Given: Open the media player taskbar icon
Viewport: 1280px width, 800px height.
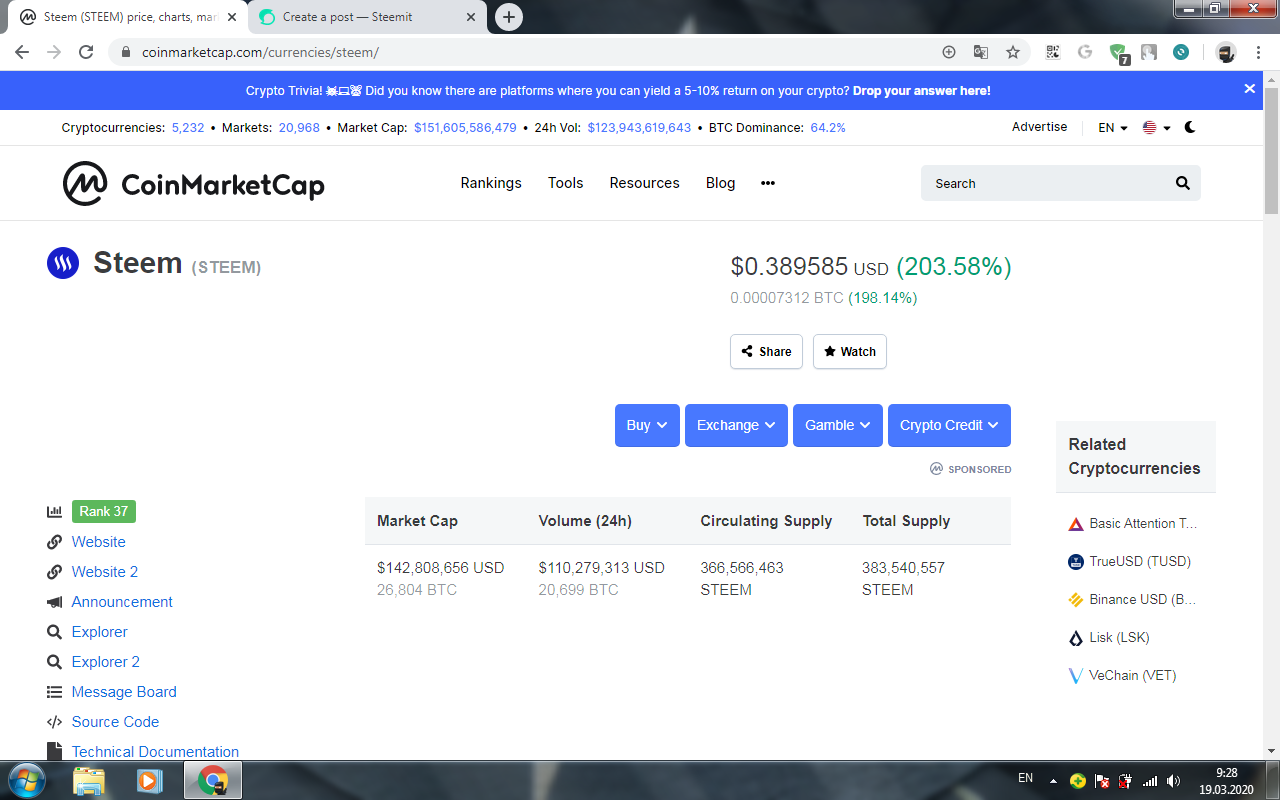Looking at the screenshot, I should click(x=150, y=780).
